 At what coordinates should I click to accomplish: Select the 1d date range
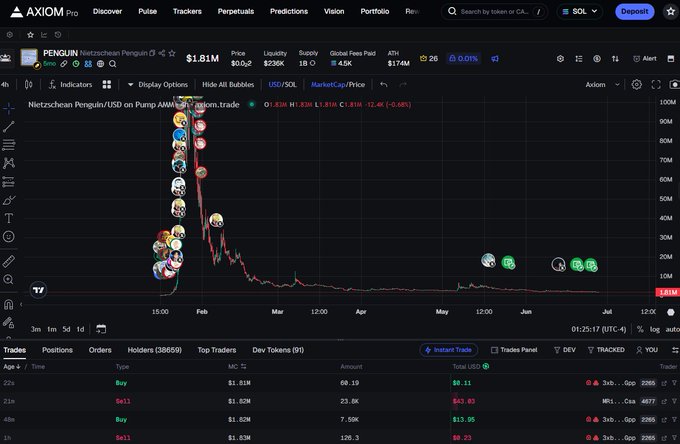point(80,329)
